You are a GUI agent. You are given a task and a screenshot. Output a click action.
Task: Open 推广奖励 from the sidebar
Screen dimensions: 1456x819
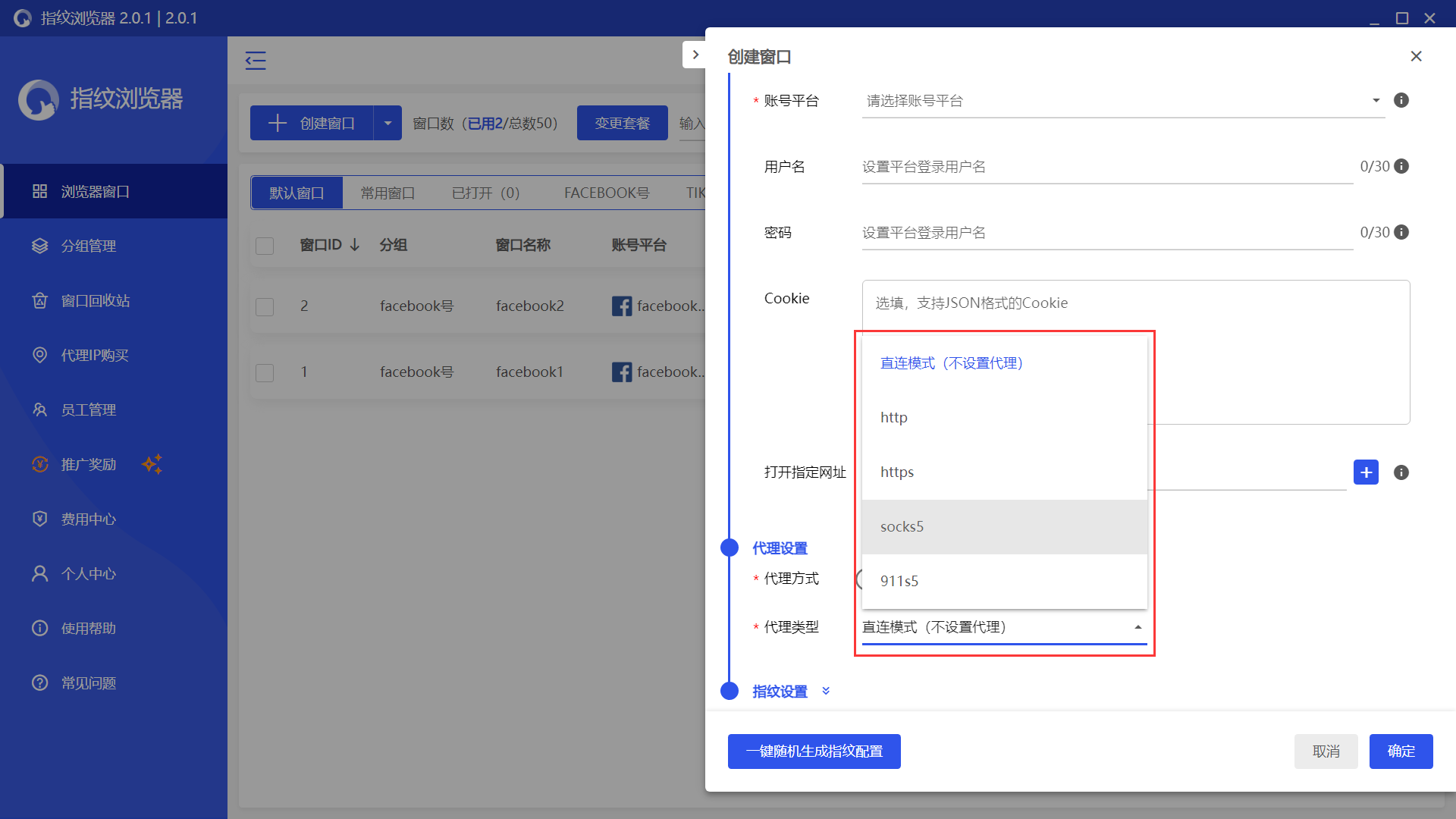click(89, 464)
